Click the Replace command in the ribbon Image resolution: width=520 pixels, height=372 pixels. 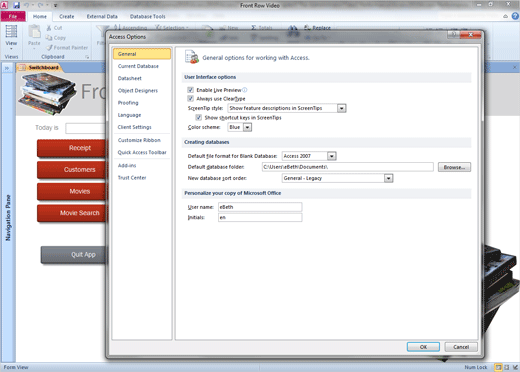pyautogui.click(x=317, y=28)
